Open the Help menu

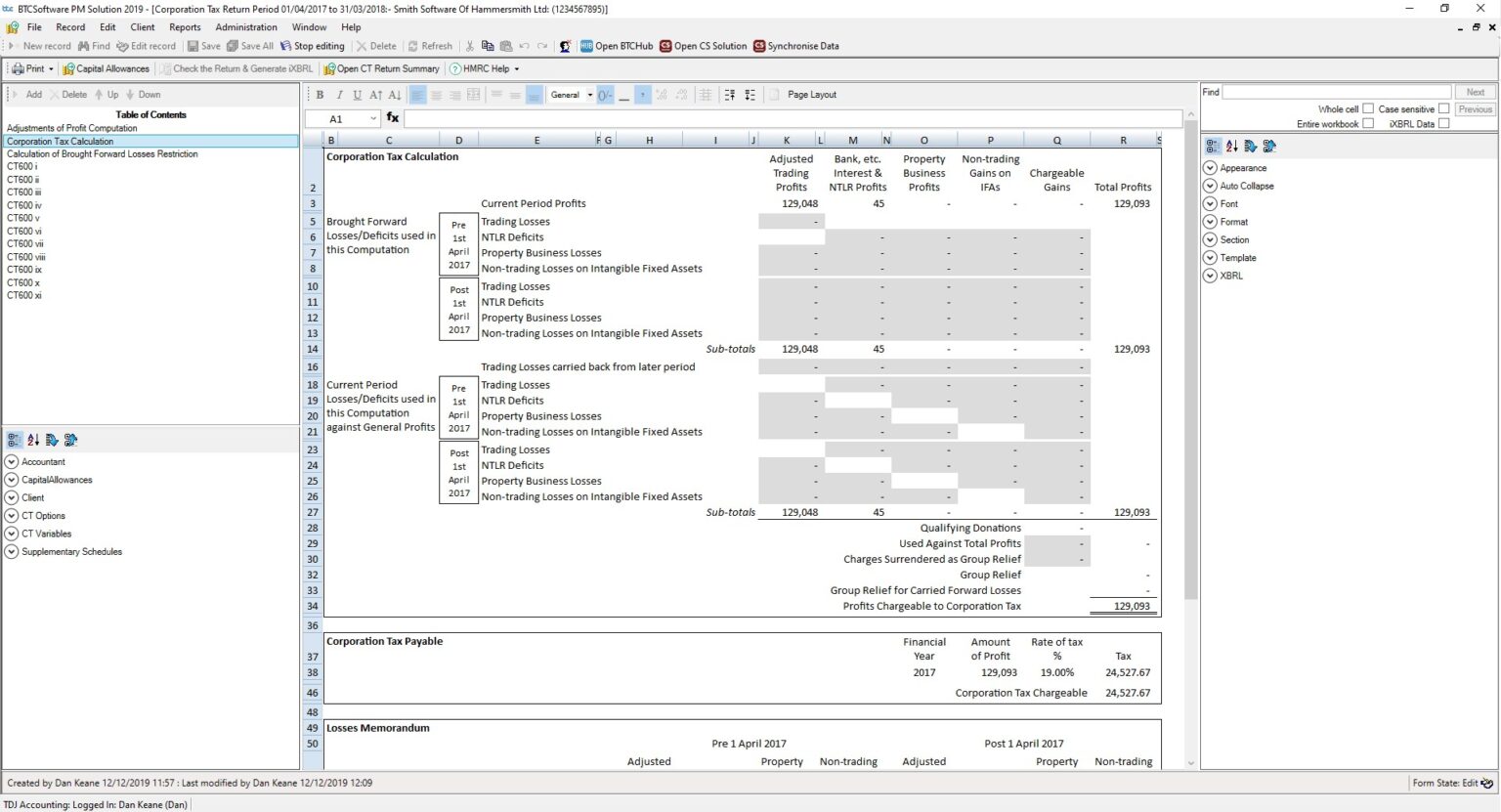(351, 27)
